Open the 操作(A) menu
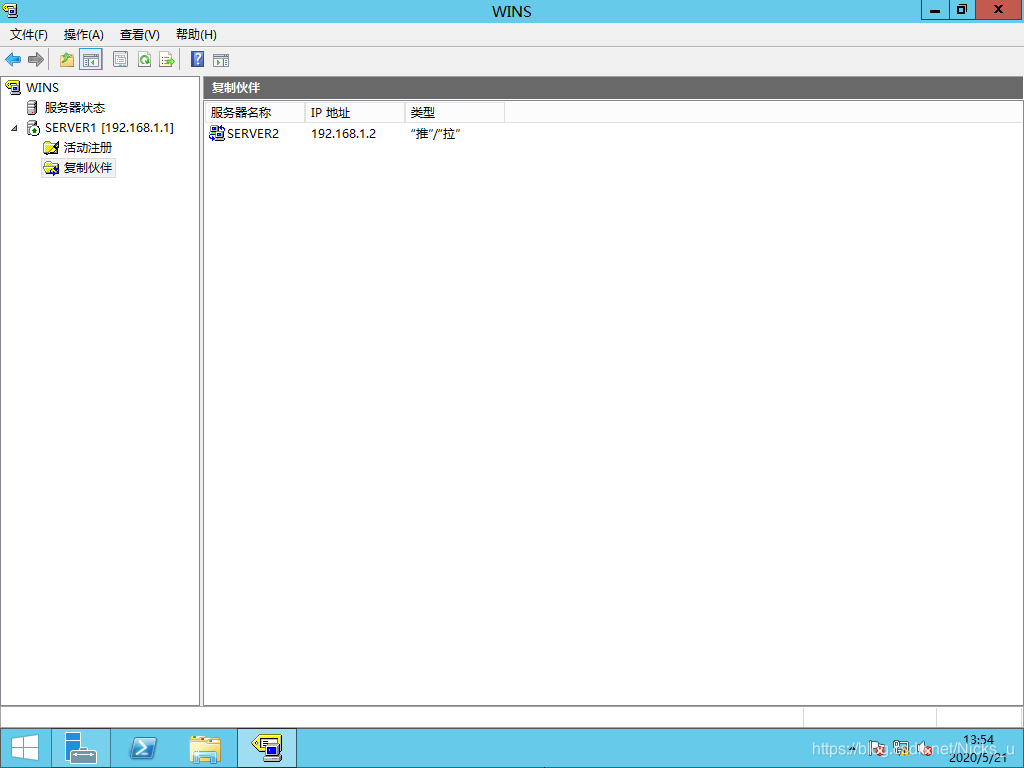Viewport: 1024px width, 768px height. tap(84, 35)
